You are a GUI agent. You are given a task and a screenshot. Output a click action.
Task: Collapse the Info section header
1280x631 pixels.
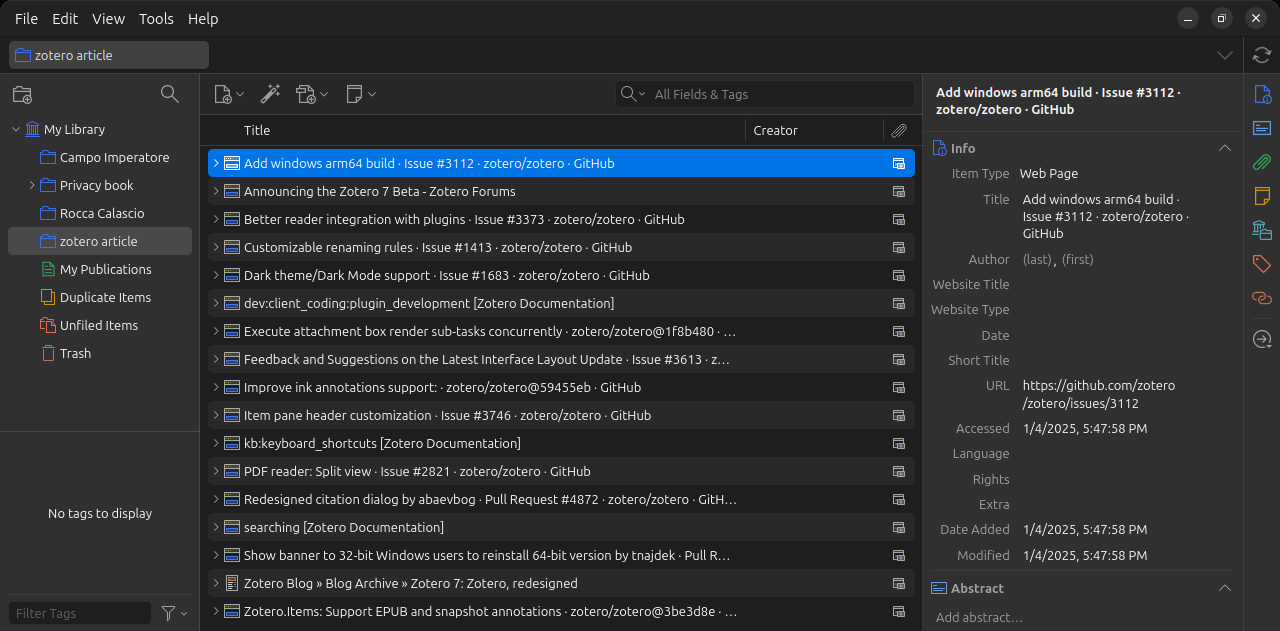pos(1224,148)
